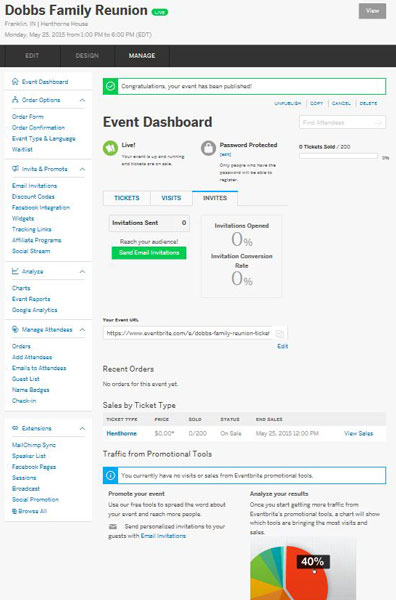Viewport: 396px width, 600px height.
Task: Switch to the VISITS tab
Action: point(171,198)
